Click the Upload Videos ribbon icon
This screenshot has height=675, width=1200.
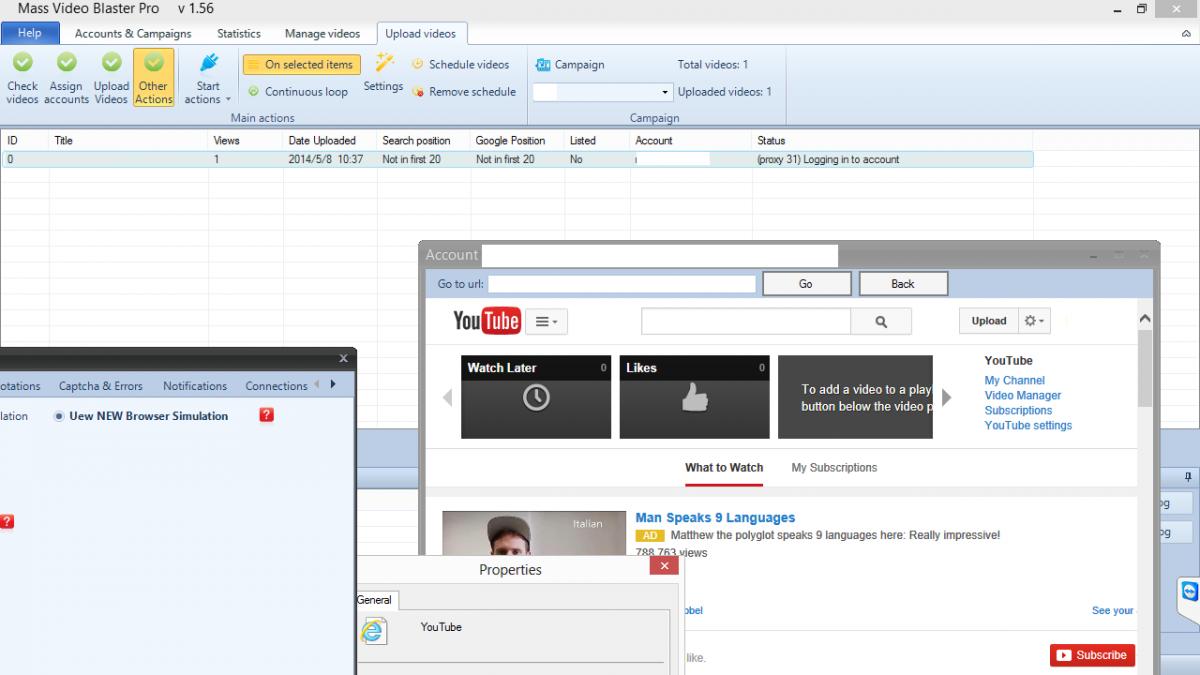pyautogui.click(x=111, y=63)
